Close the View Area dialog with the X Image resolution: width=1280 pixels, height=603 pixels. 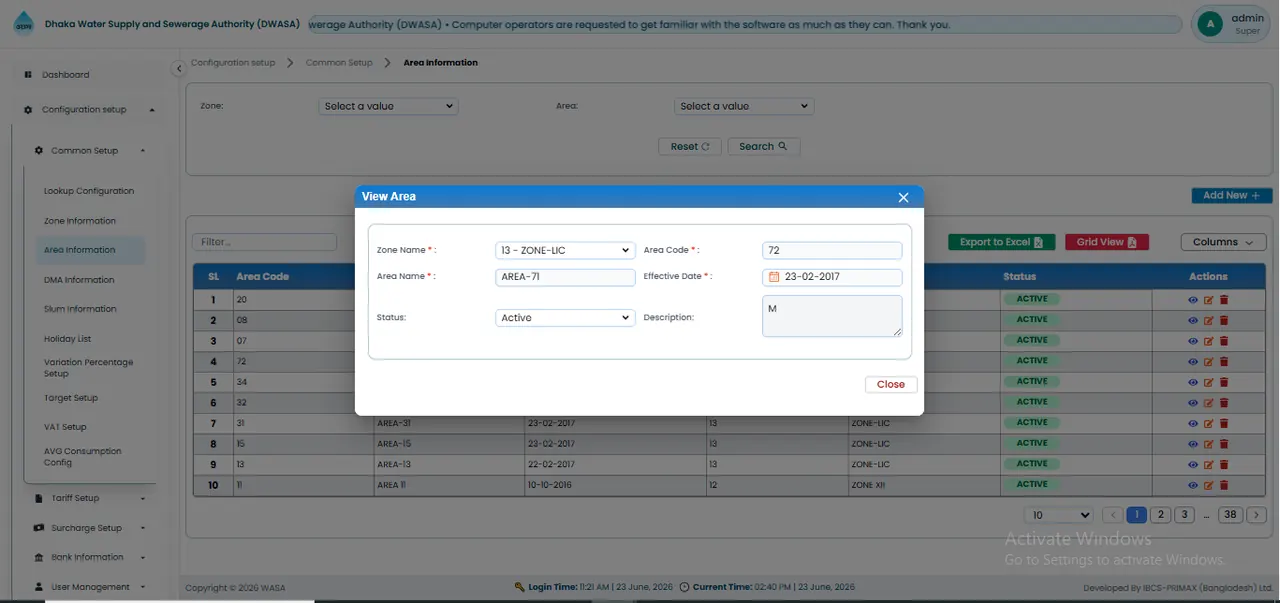coord(903,198)
